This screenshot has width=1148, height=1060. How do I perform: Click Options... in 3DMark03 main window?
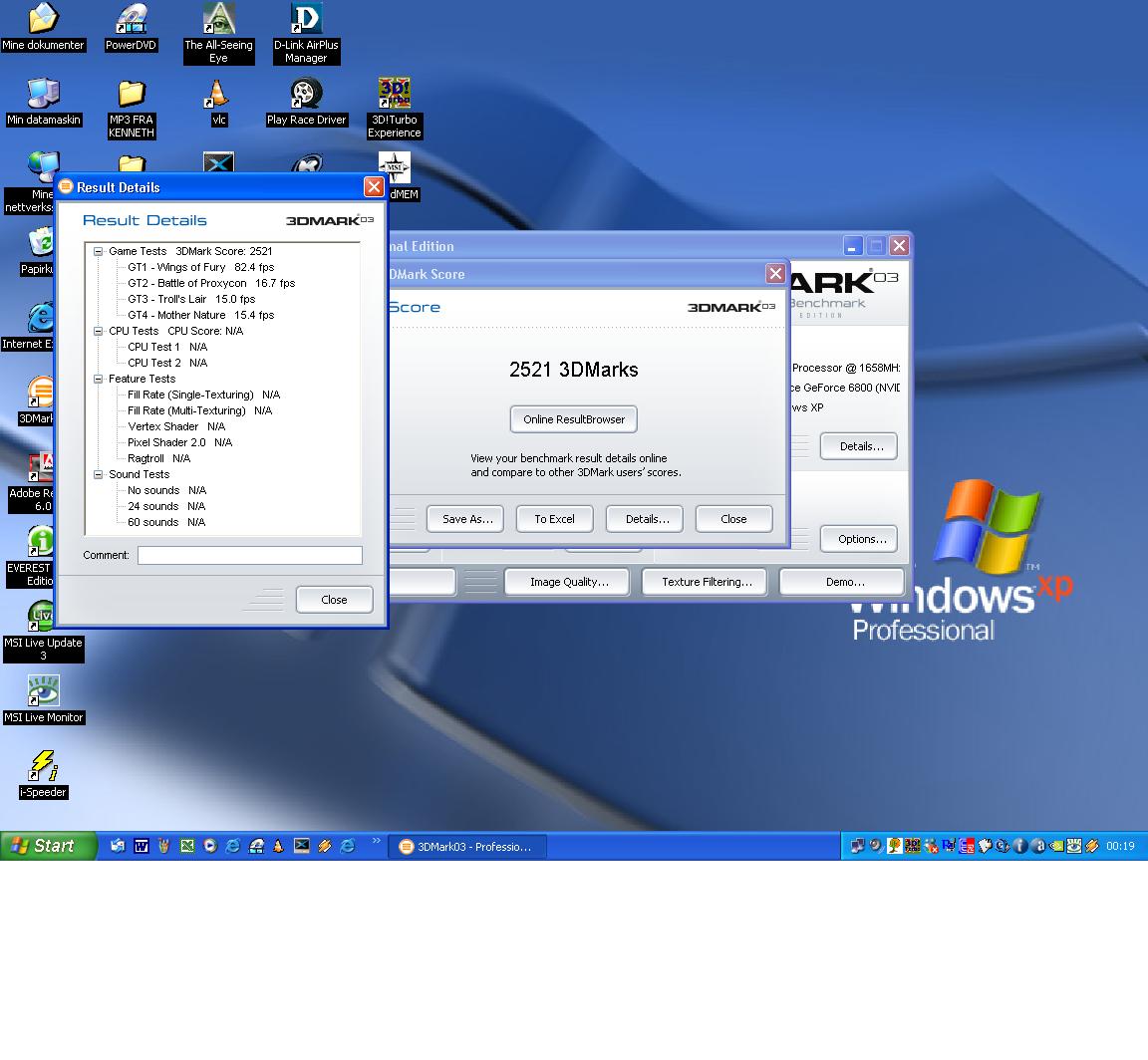(x=859, y=540)
